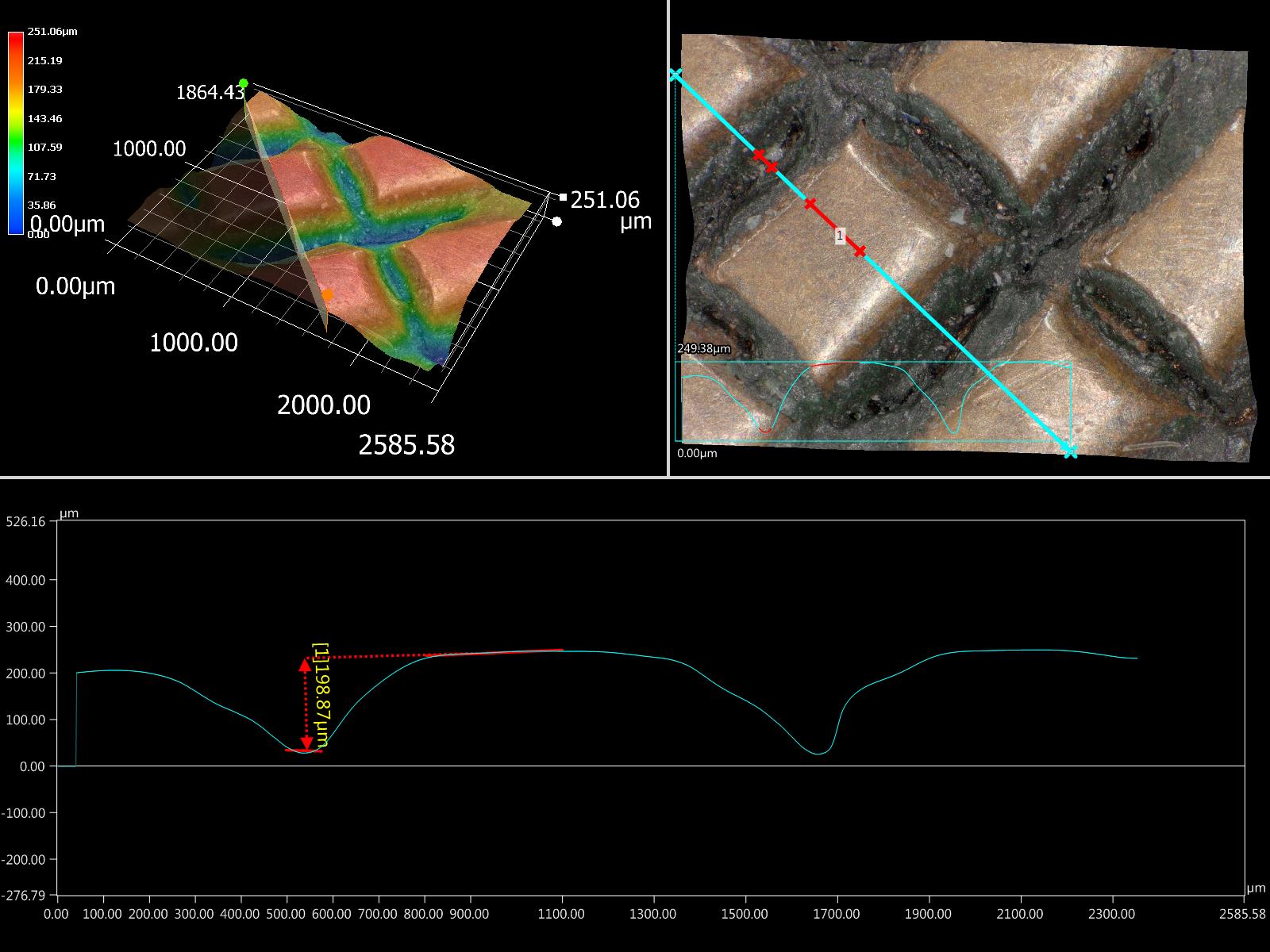
Task: Click the inset profile preview thumbnail
Action: click(x=873, y=401)
